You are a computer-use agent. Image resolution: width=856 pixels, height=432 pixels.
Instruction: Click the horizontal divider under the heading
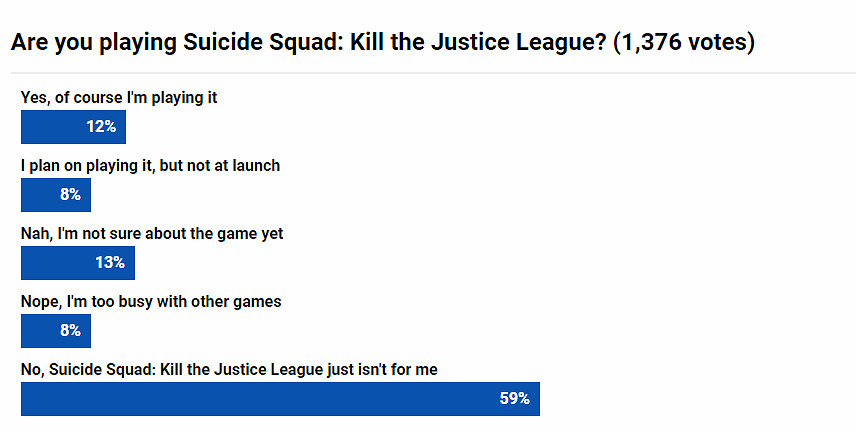pos(428,73)
